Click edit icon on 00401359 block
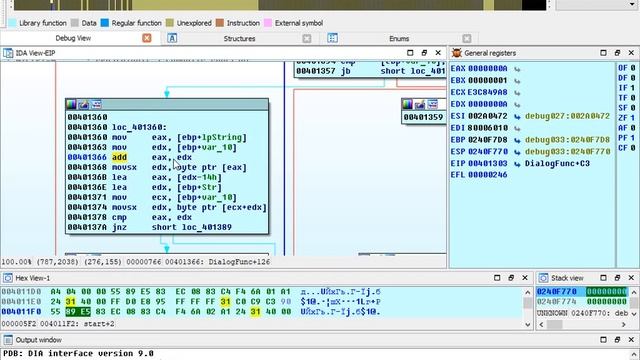Image resolution: width=640 pixels, height=360 pixels. coord(420,104)
